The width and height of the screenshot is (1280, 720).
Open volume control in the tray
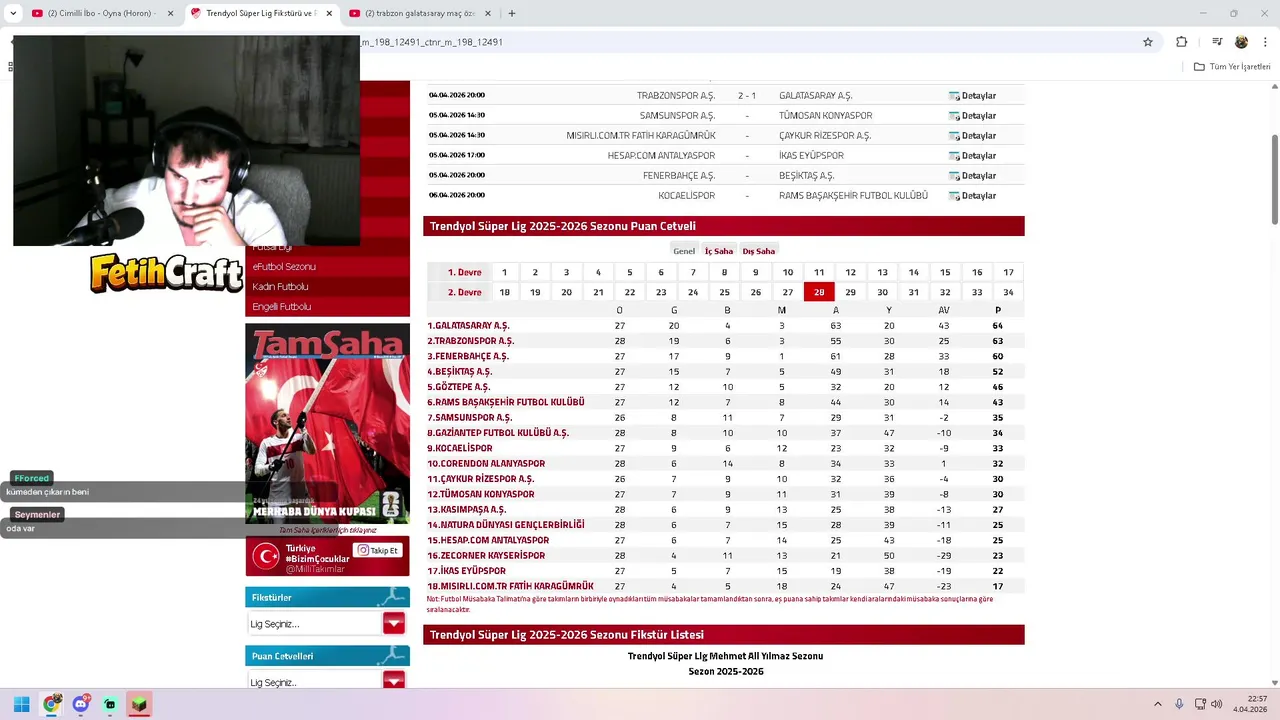(1216, 704)
